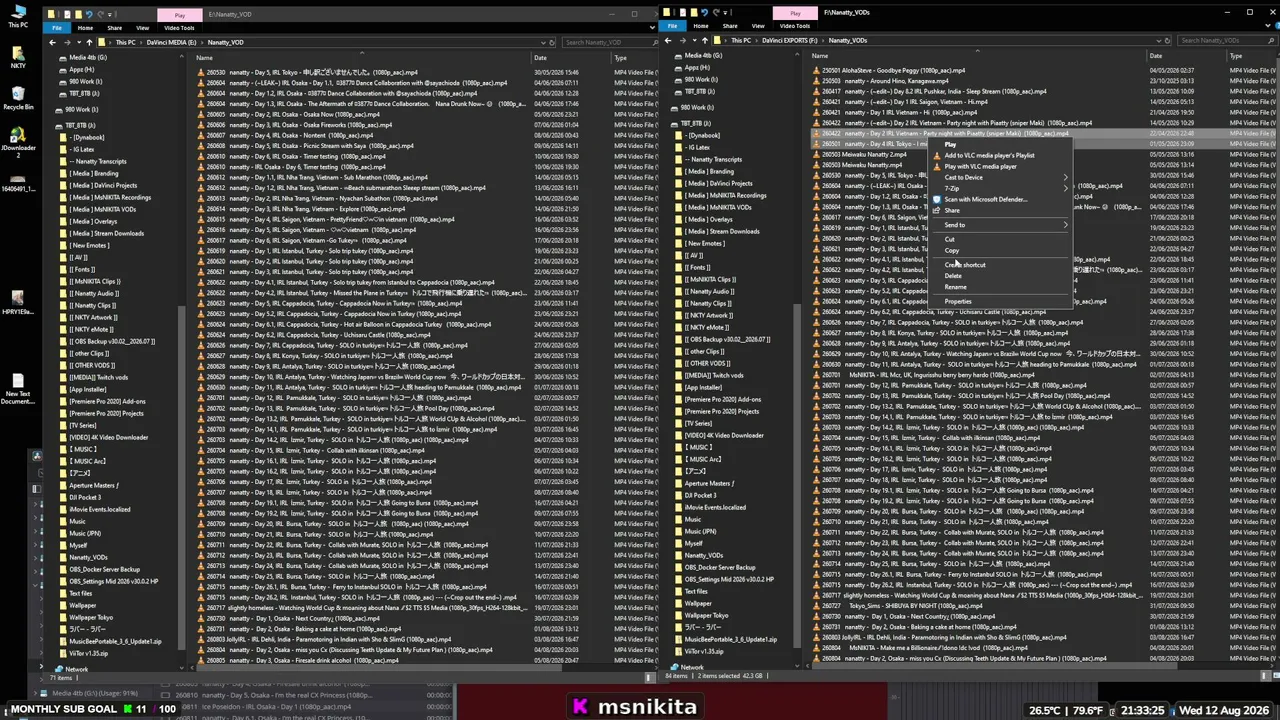Viewport: 1280px width, 720px height.
Task: Customize quick access toolbar in left window
Action: 111,14
